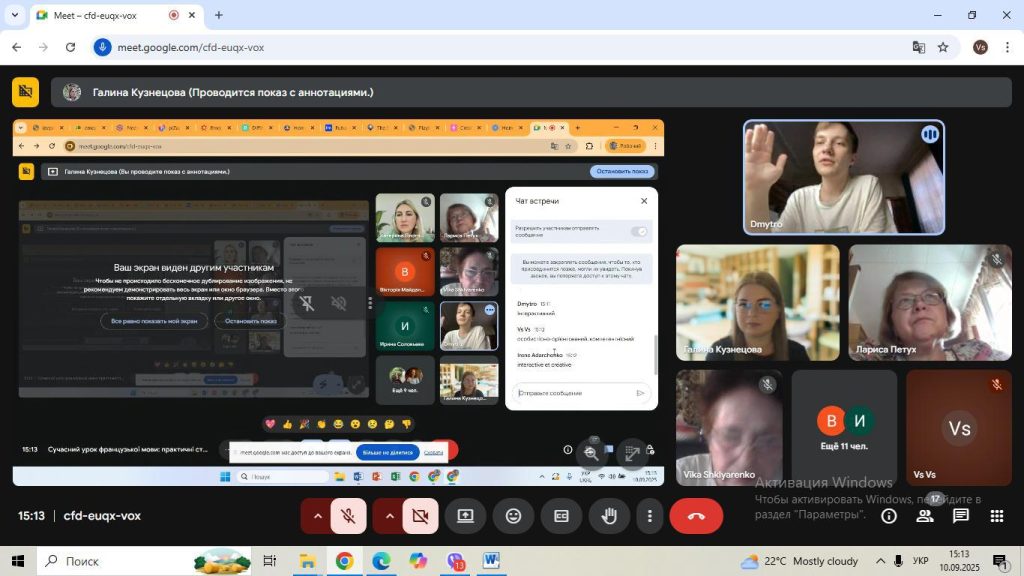The width and height of the screenshot is (1024, 576).
Task: Expand the video settings chevron beside the camera
Action: [389, 516]
